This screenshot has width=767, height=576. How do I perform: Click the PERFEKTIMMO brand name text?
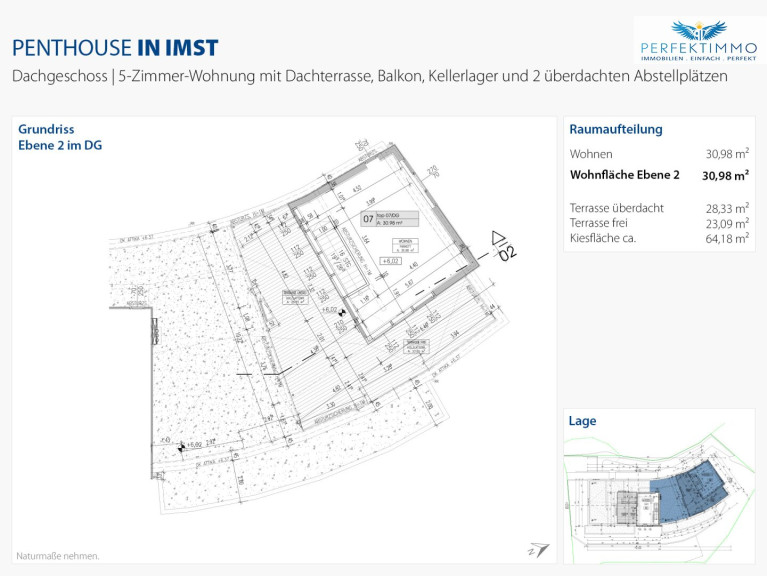coord(699,48)
